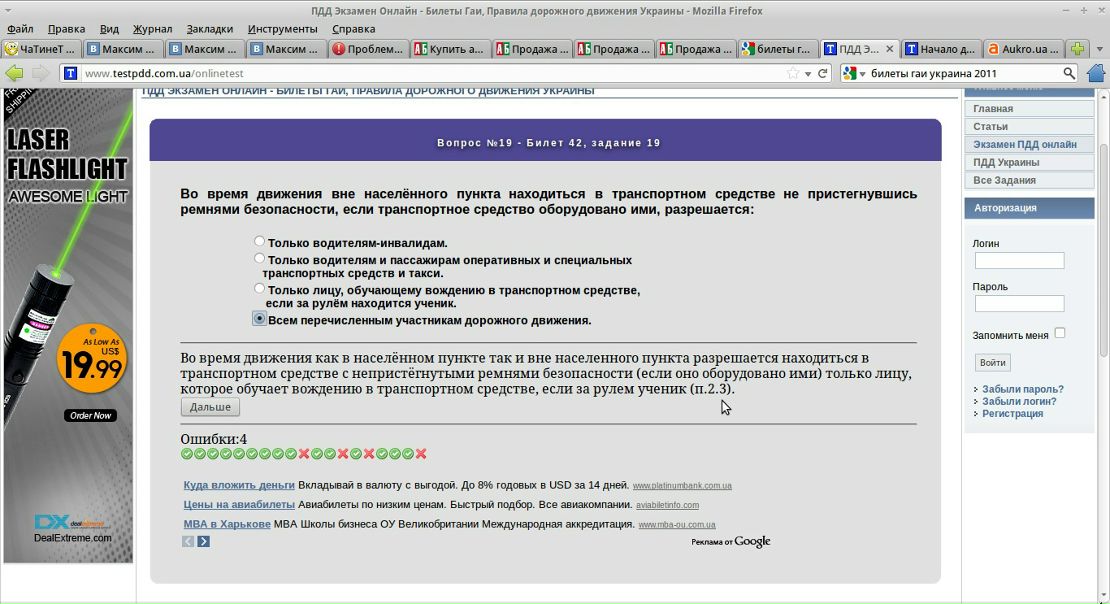The height and width of the screenshot is (604, 1110).
Task: Click the Логин input field
Action: pos(1019,261)
